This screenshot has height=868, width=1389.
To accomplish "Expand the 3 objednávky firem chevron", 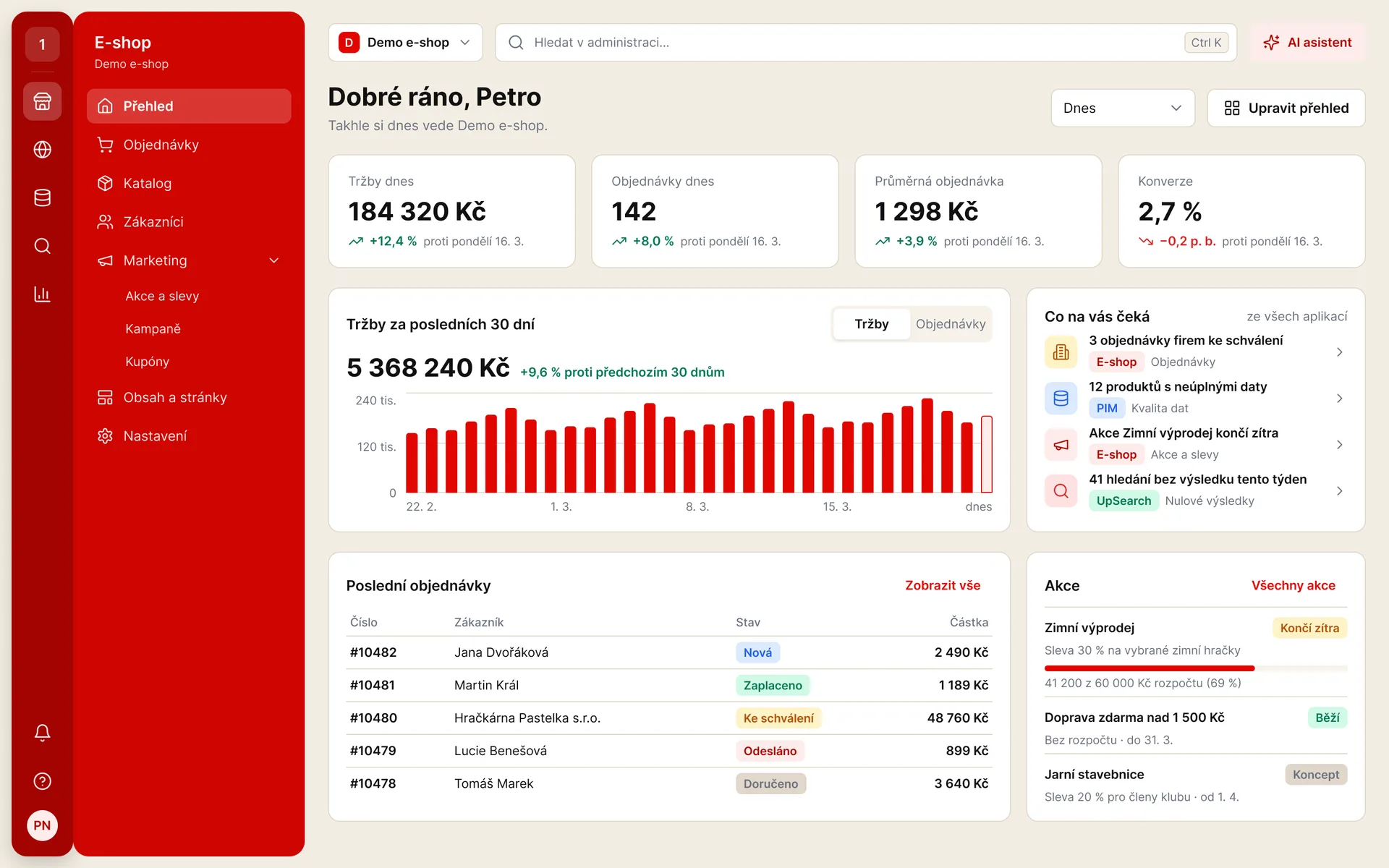I will (x=1339, y=352).
